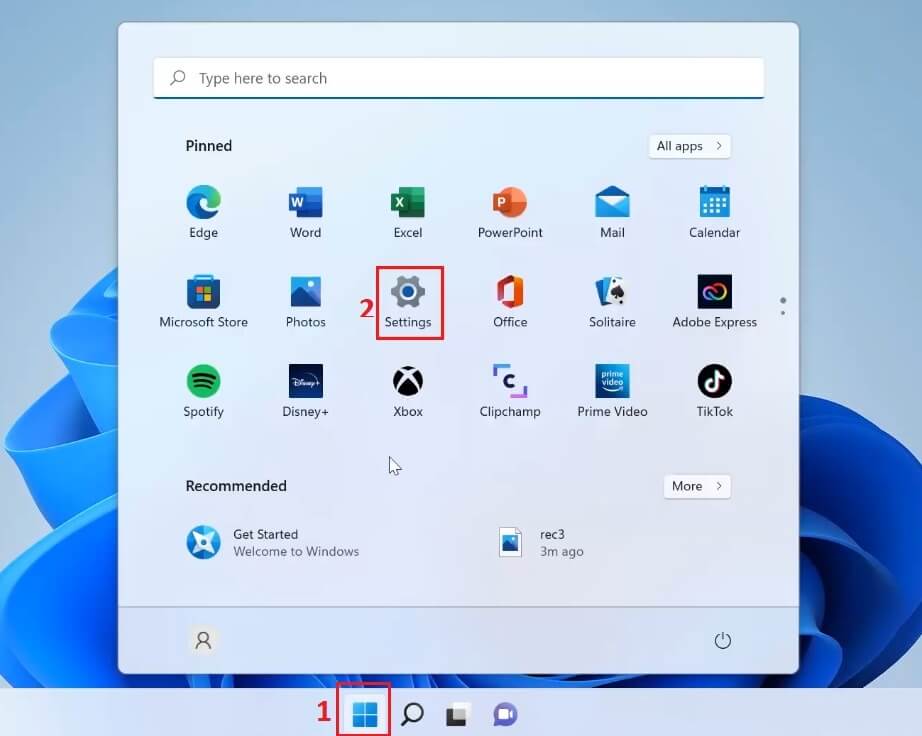
Task: Open the power options menu
Action: (x=723, y=640)
